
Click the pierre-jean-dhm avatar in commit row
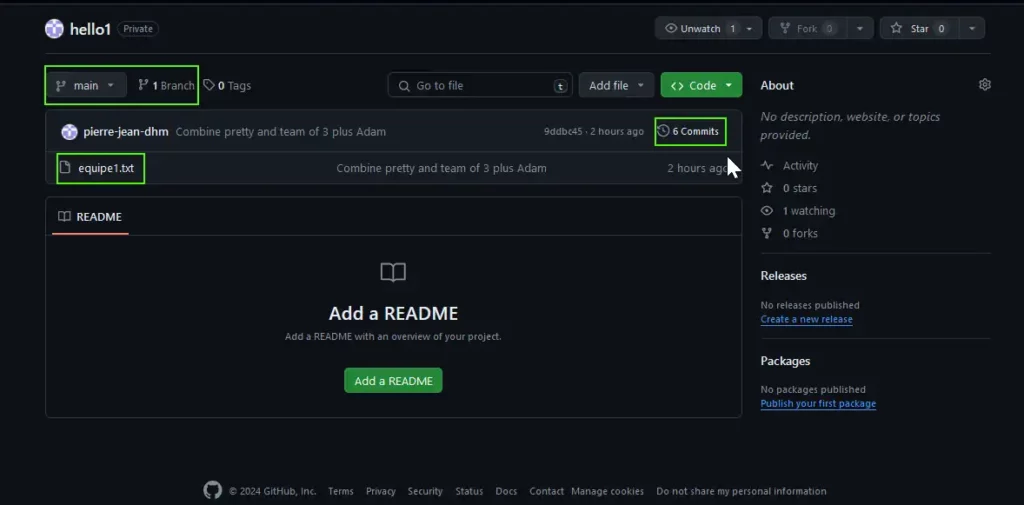coord(69,132)
